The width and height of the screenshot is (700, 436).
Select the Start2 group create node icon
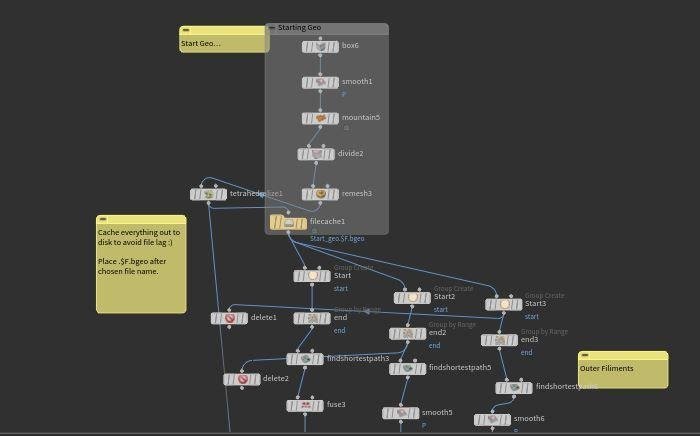coord(412,297)
